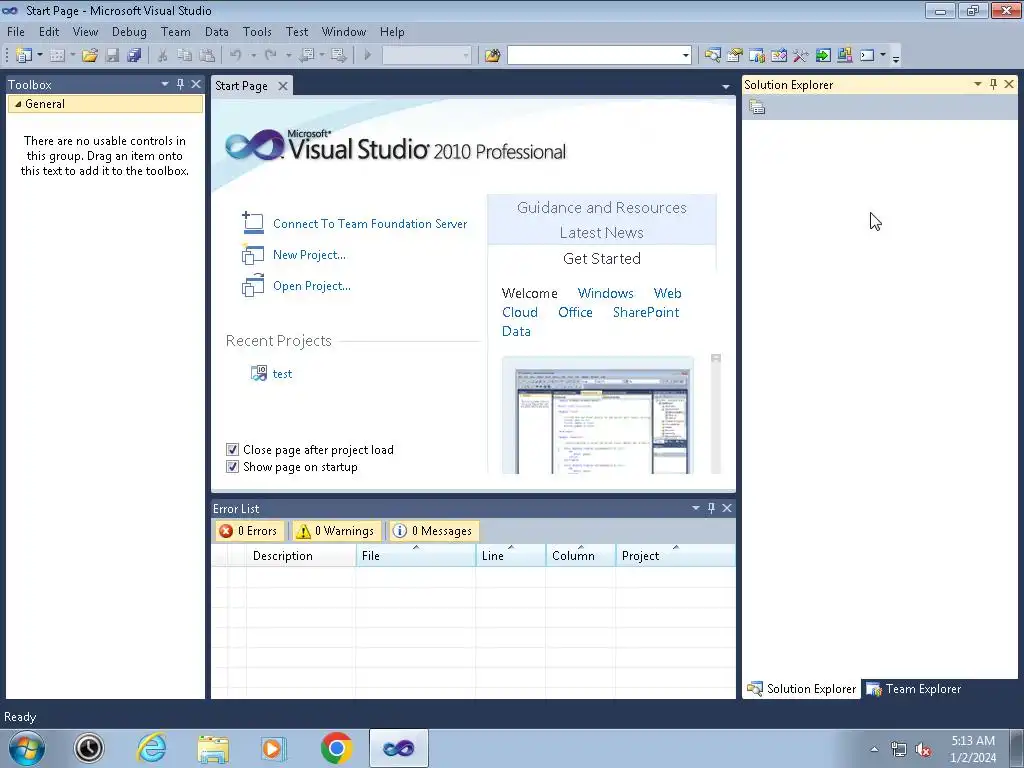This screenshot has height=768, width=1024.
Task: Open Solution Explorer via toolbar icon
Action: (x=712, y=56)
